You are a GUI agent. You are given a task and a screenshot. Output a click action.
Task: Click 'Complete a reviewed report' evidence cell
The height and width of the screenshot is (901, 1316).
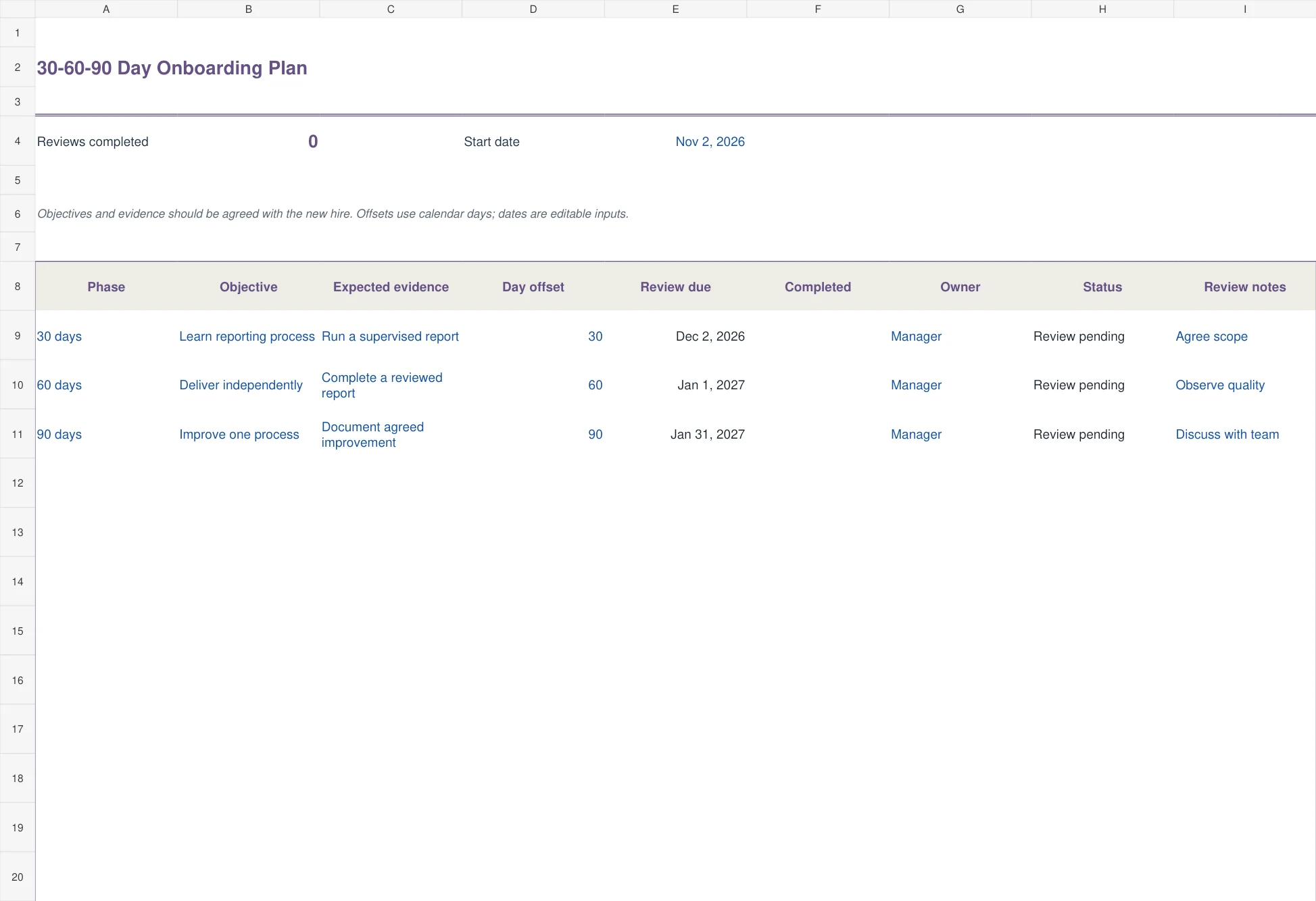(391, 385)
